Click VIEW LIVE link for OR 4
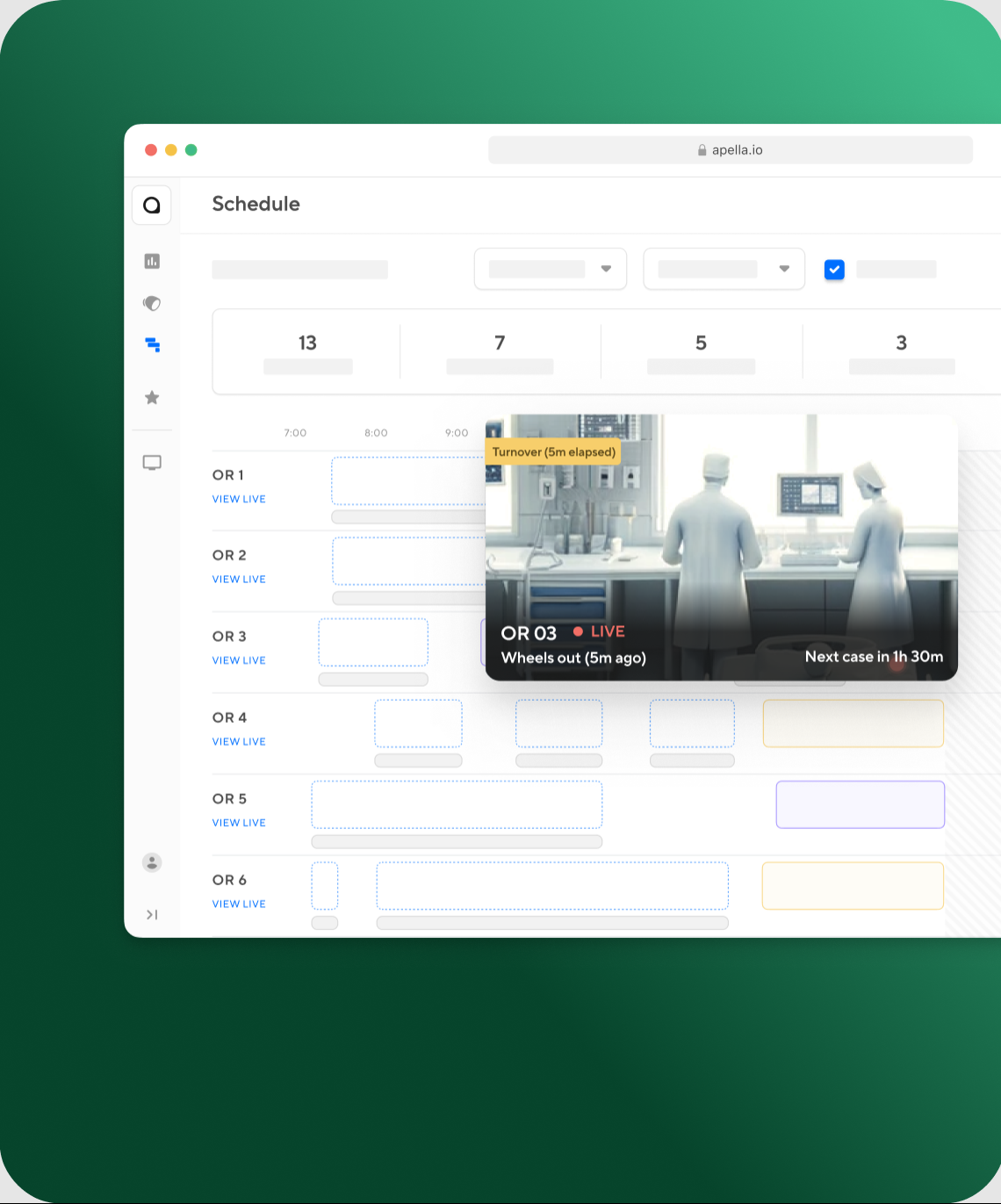This screenshot has height=1204, width=1001. [239, 742]
